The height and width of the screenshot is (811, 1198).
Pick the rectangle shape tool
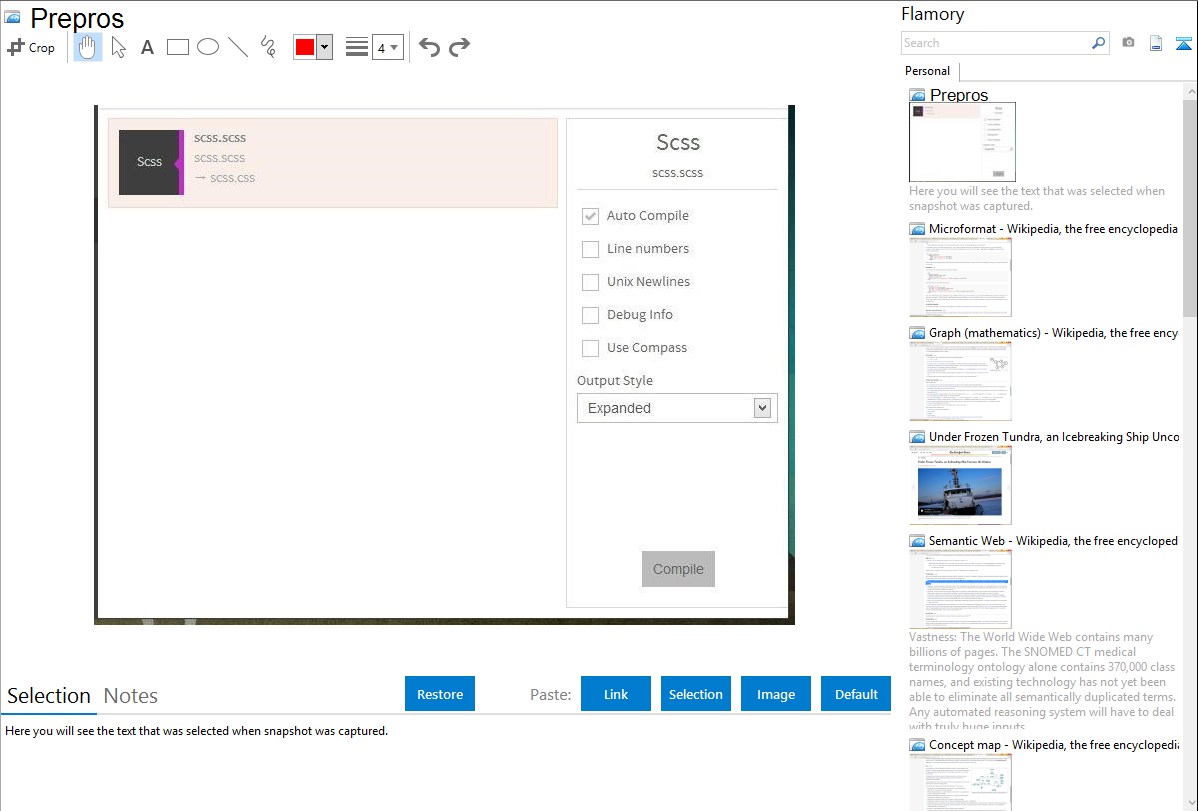click(178, 47)
